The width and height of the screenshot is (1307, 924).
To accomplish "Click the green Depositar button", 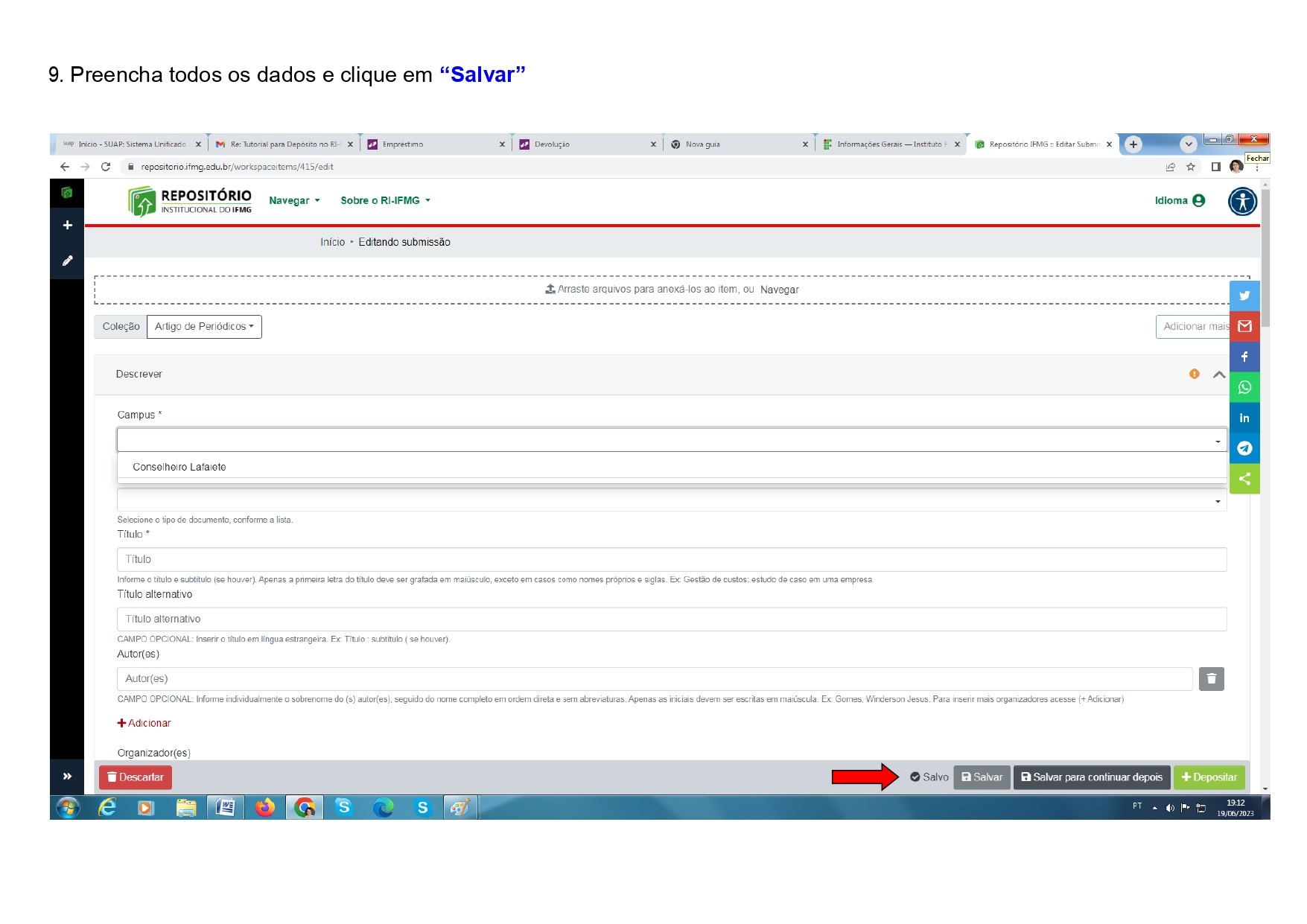I will pos(1209,777).
